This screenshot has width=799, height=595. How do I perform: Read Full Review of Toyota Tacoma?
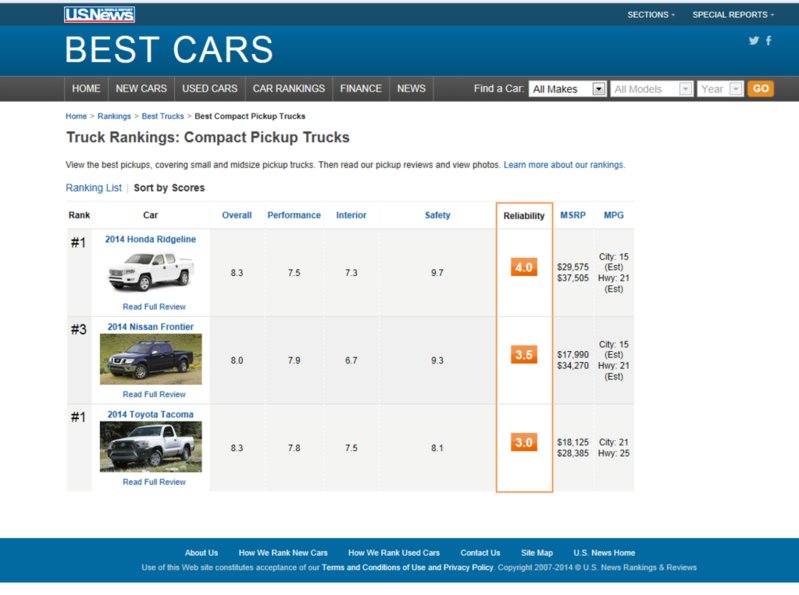click(x=154, y=482)
